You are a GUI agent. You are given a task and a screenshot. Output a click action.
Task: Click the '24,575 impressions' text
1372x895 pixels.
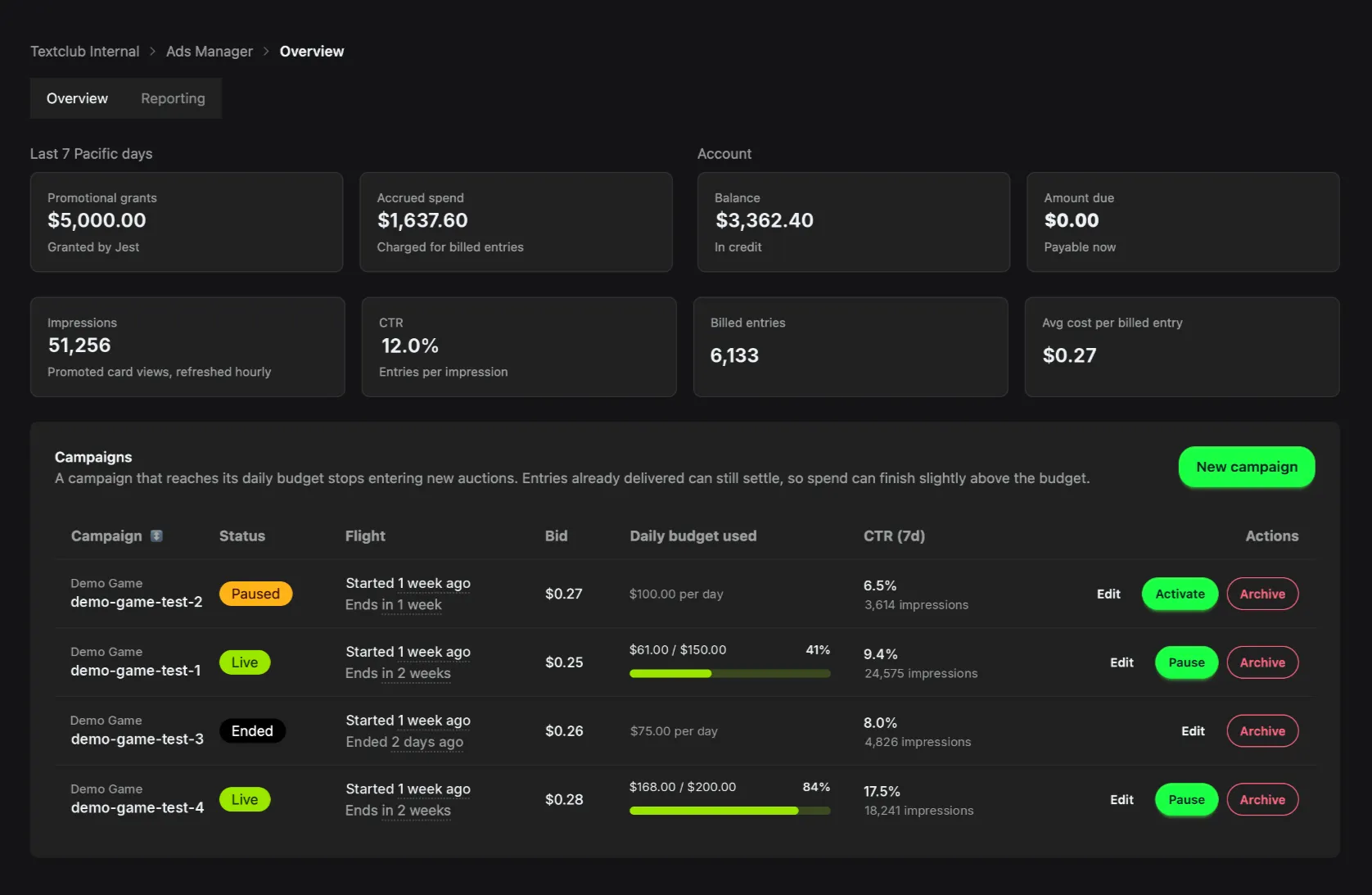tap(921, 673)
